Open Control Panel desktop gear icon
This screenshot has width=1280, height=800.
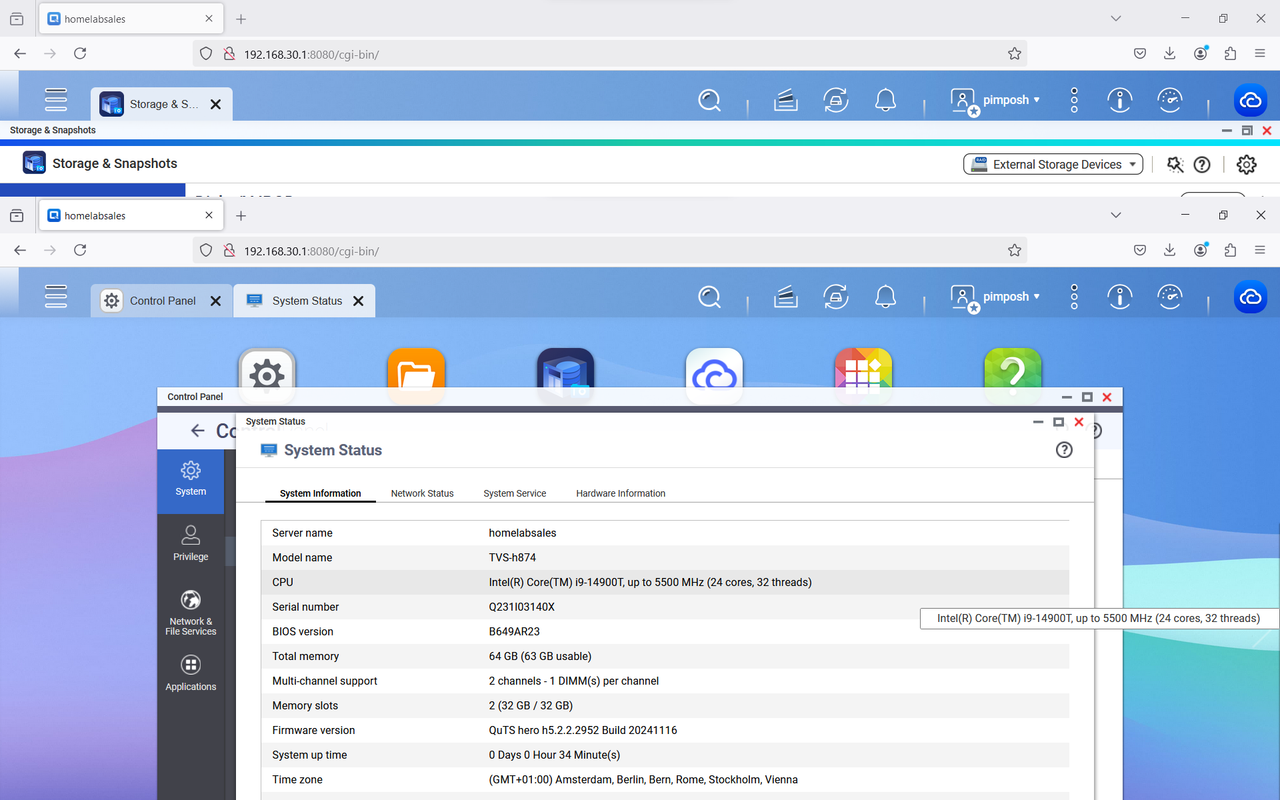point(267,376)
